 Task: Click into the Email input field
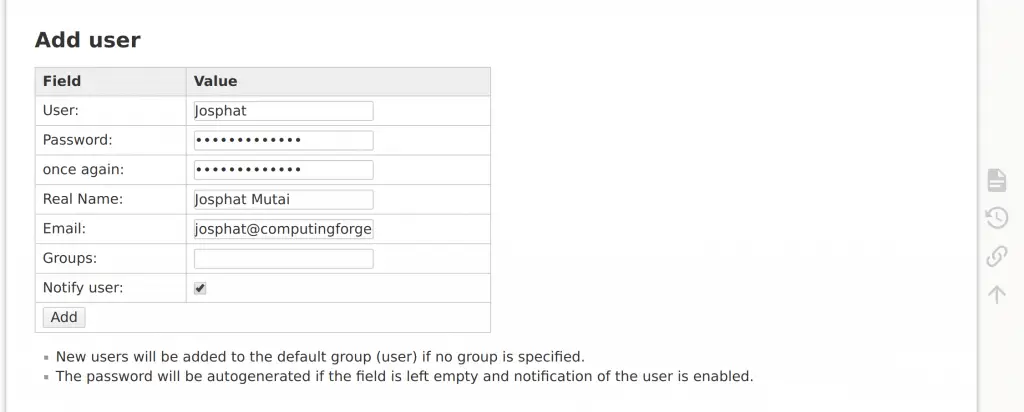coord(283,229)
